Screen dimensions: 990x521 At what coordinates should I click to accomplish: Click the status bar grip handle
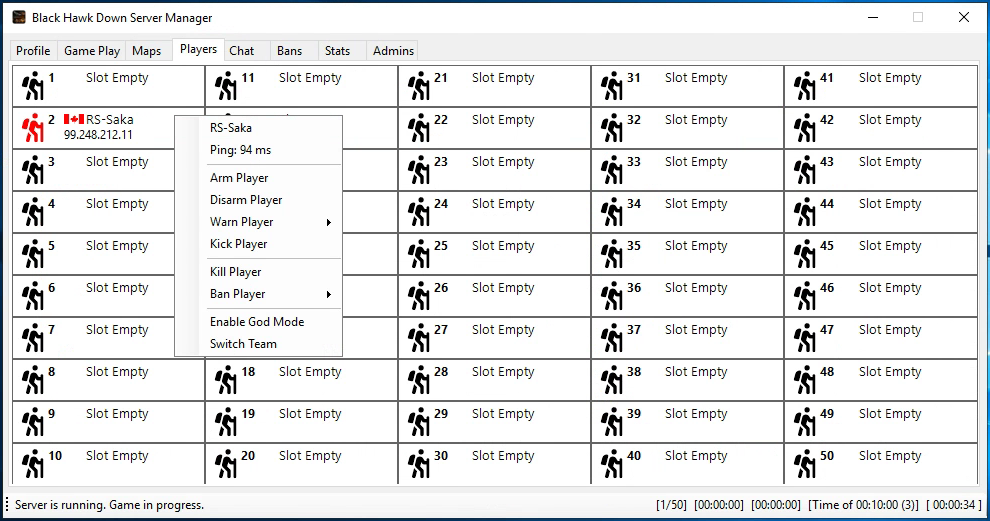pyautogui.click(x=7, y=505)
